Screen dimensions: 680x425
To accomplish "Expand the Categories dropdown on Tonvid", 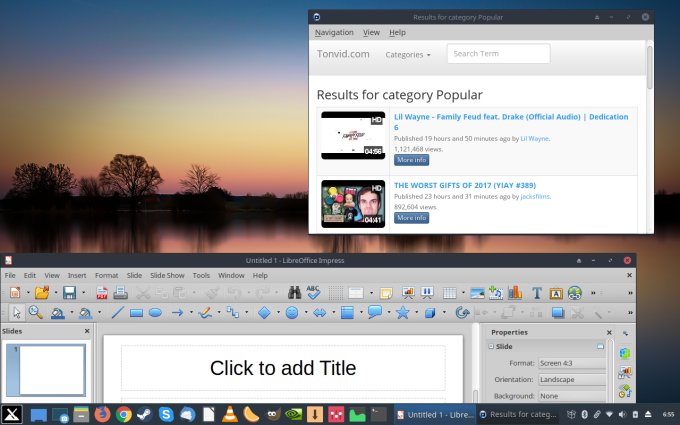I will pyautogui.click(x=408, y=54).
